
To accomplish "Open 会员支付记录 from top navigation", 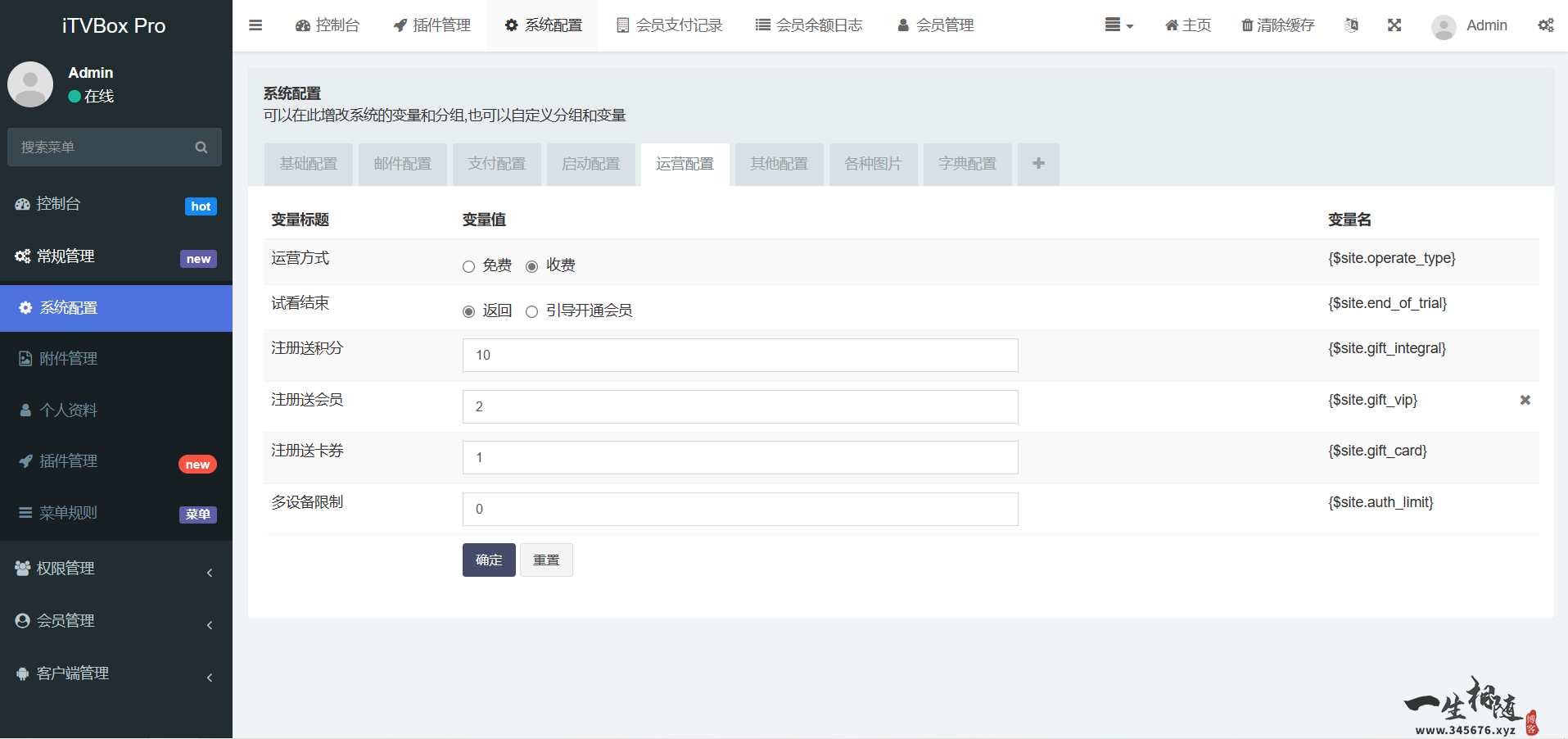I will point(669,25).
